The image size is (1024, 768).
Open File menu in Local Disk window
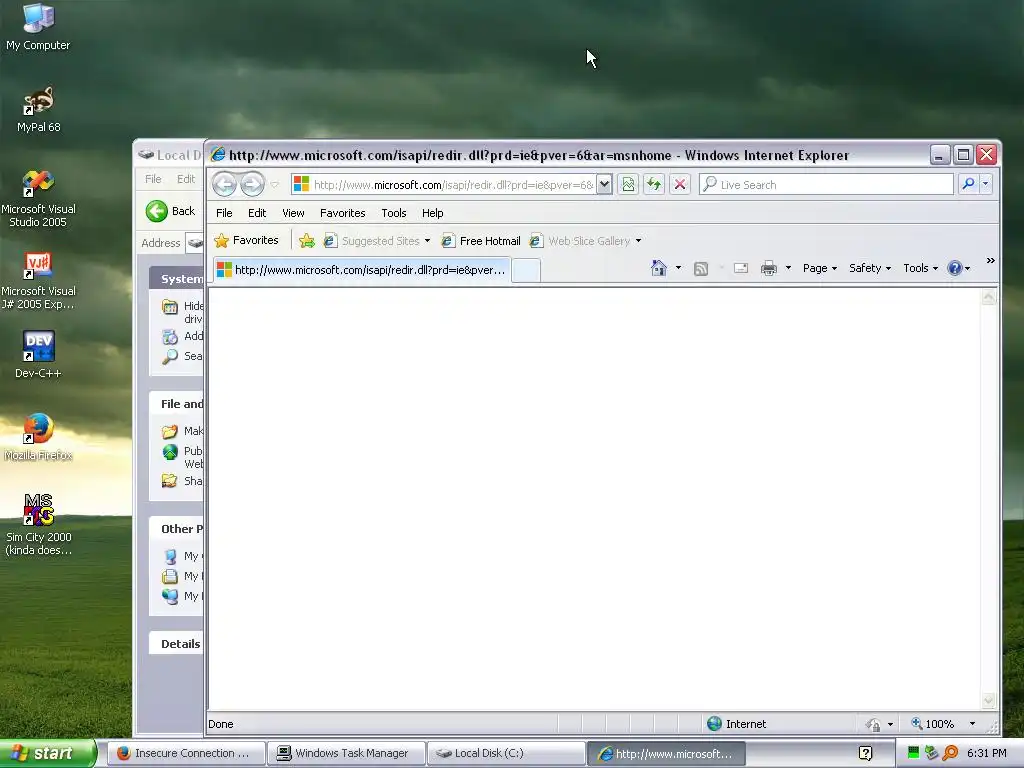click(x=153, y=179)
